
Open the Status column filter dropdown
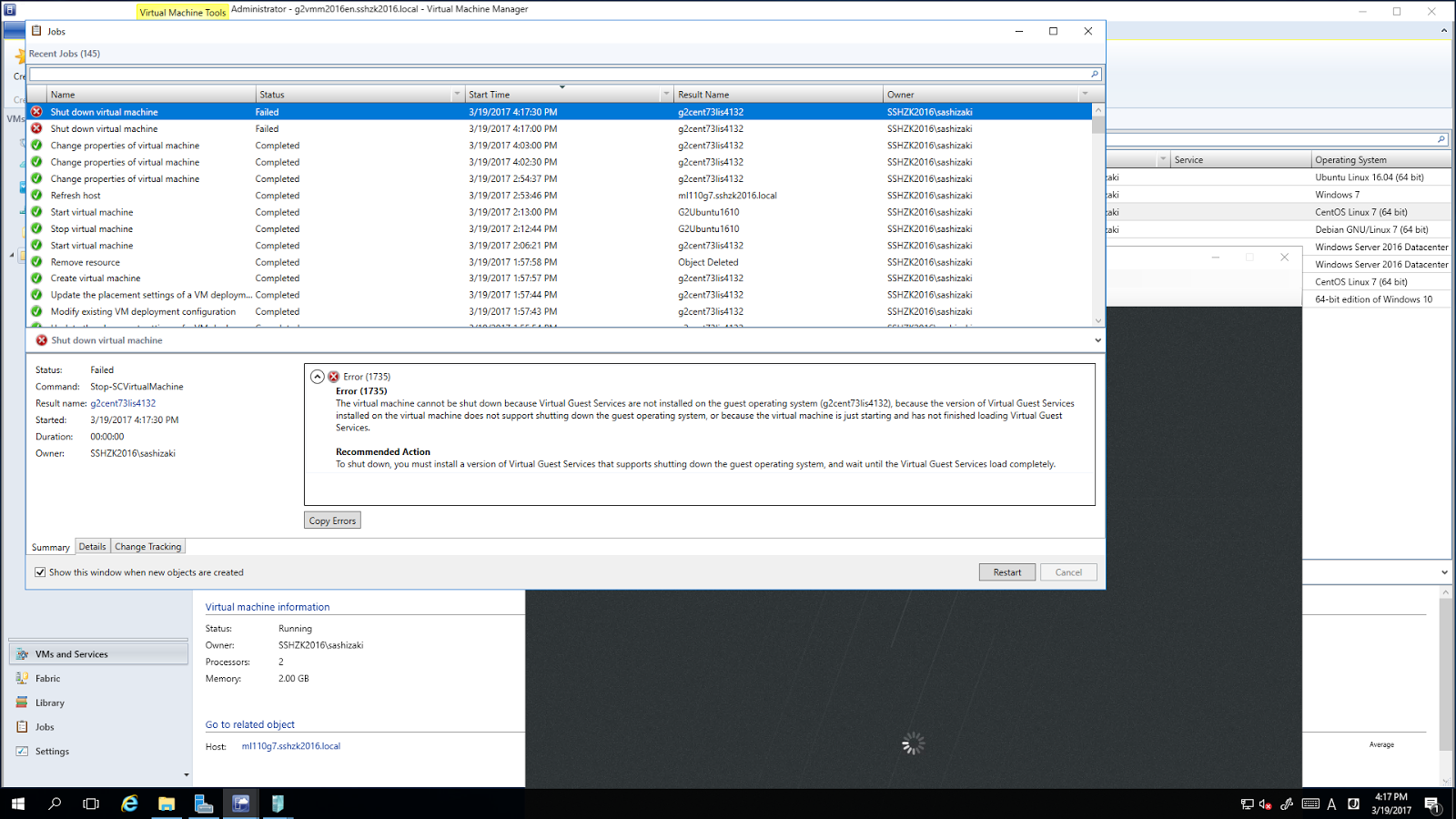point(458,94)
